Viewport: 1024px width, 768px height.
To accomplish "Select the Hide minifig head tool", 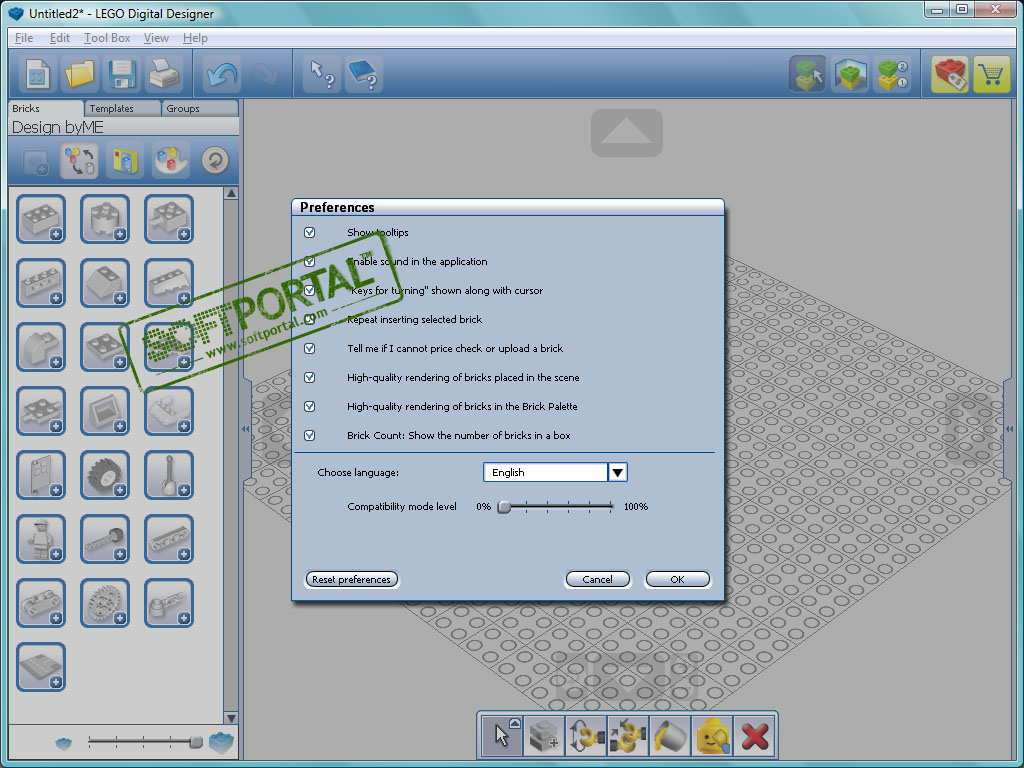I will click(712, 735).
